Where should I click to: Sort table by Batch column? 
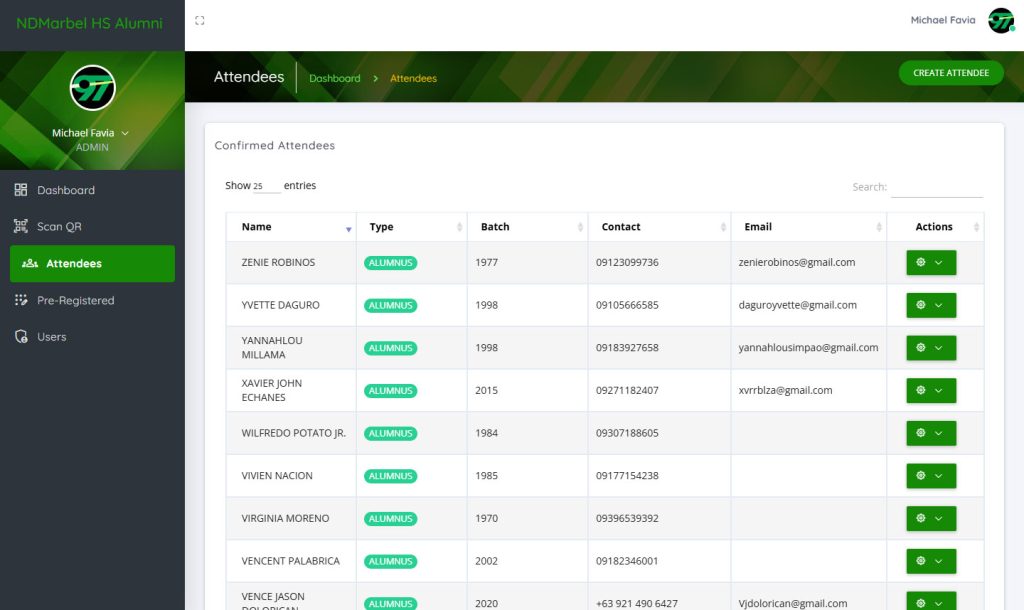pos(526,227)
